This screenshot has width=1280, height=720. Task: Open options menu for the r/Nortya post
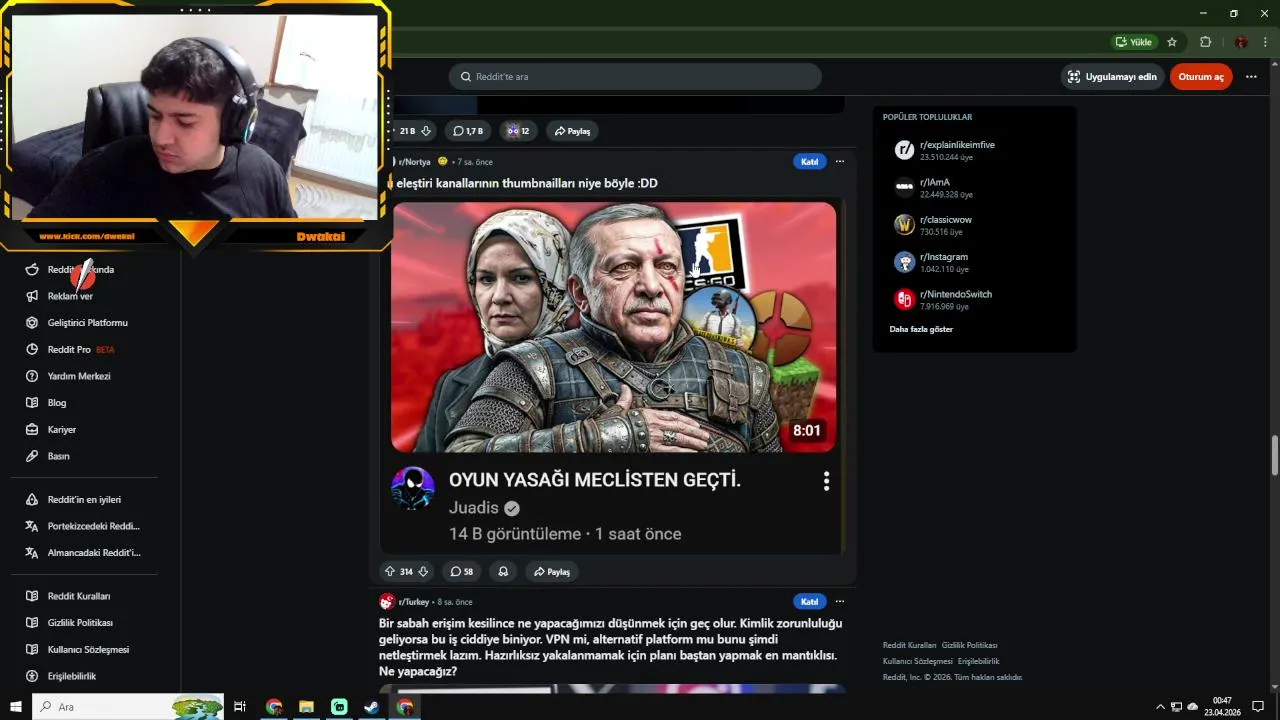pos(840,161)
